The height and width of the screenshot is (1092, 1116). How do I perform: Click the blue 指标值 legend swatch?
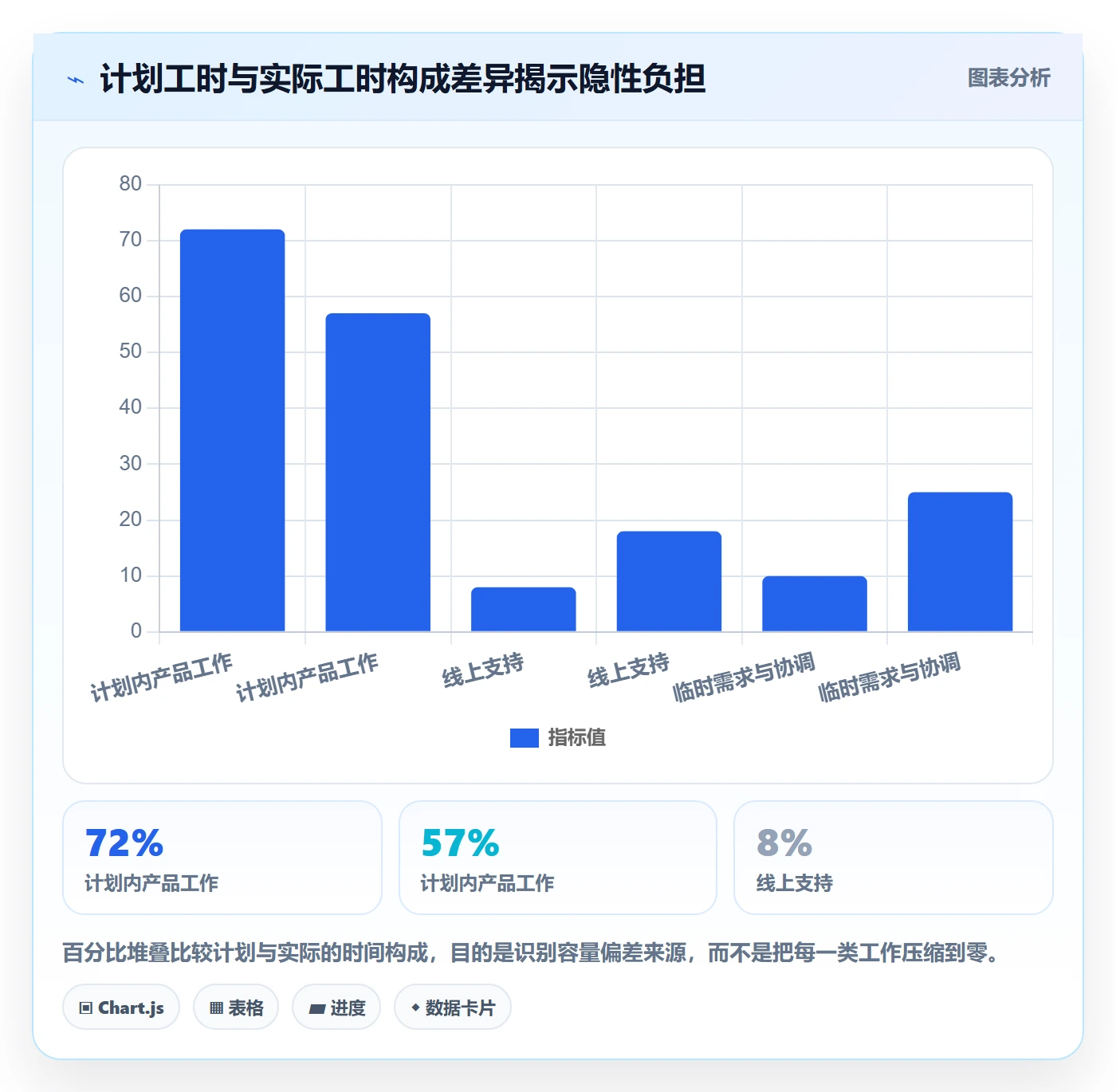point(525,738)
